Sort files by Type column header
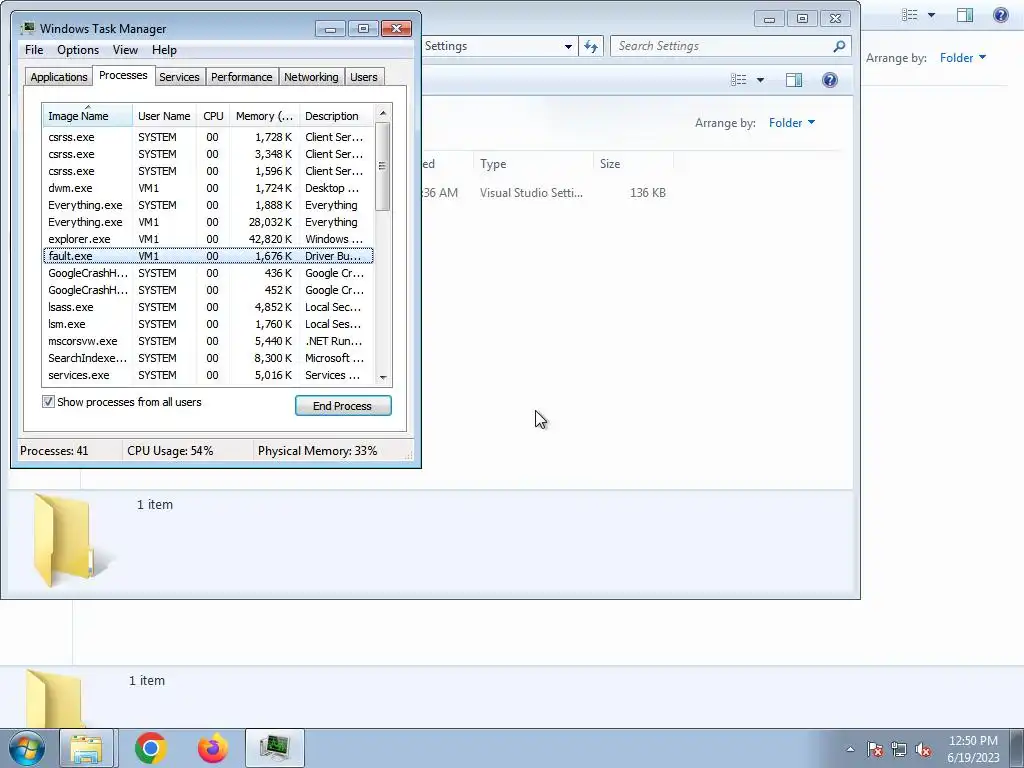 533,164
